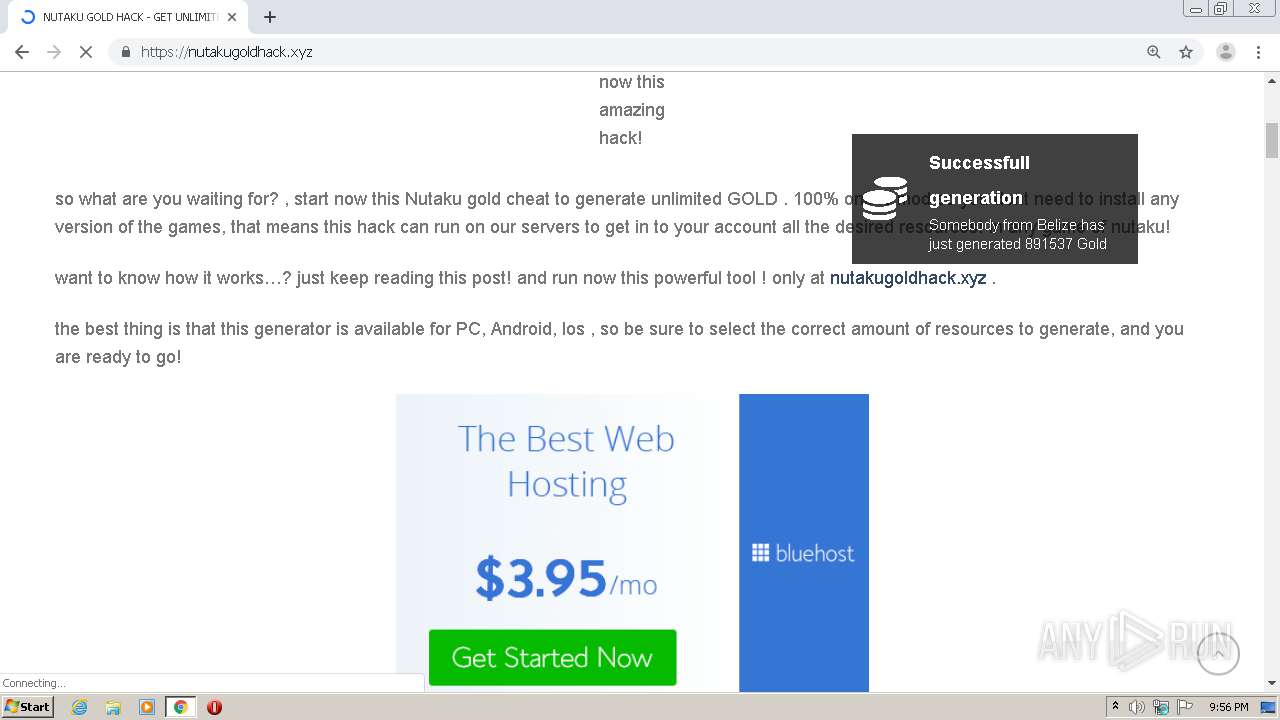This screenshot has height=720, width=1280.
Task: Minimize the Chrome window
Action: click(x=1196, y=9)
